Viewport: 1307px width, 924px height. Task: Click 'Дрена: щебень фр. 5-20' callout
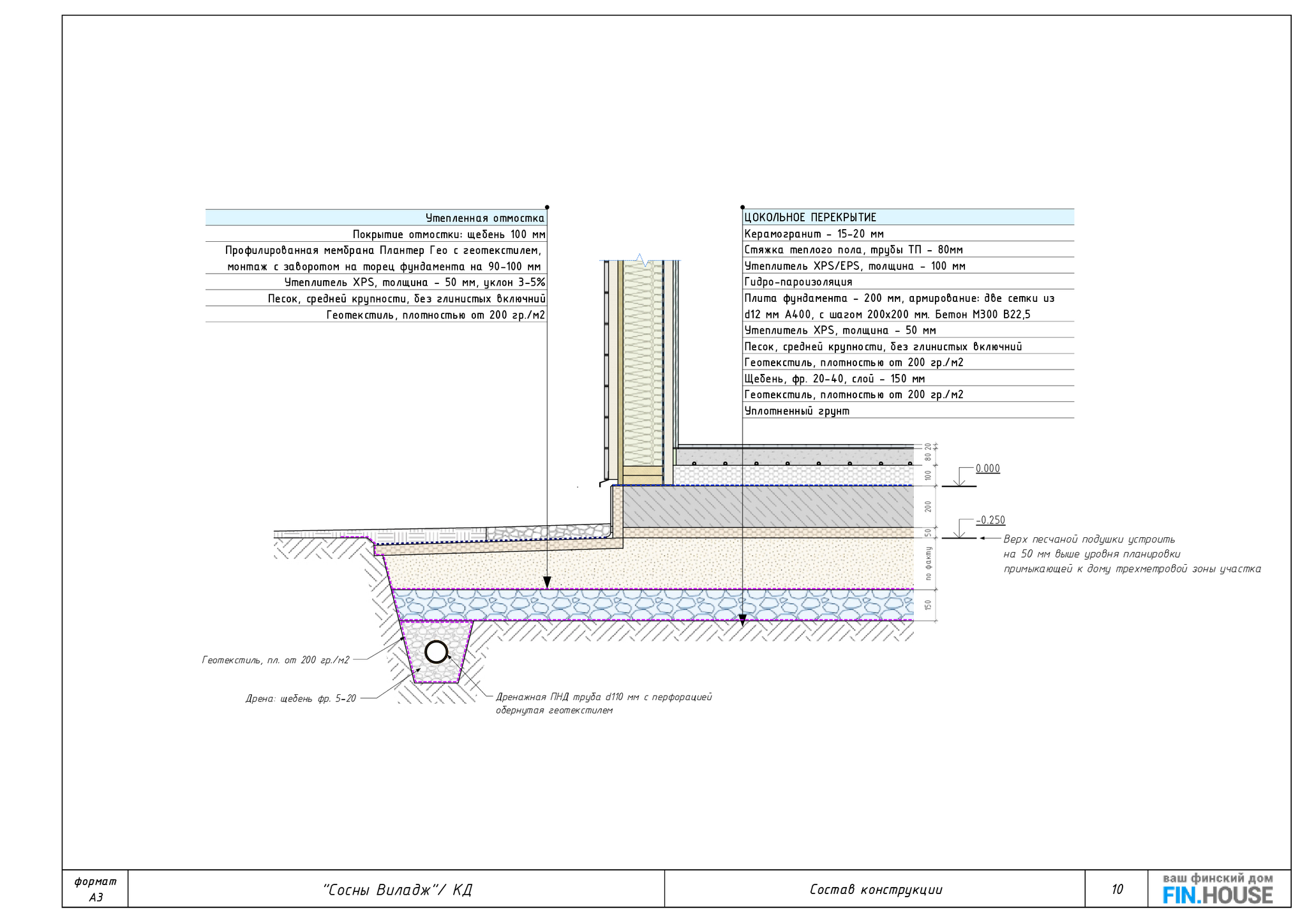[x=301, y=699]
